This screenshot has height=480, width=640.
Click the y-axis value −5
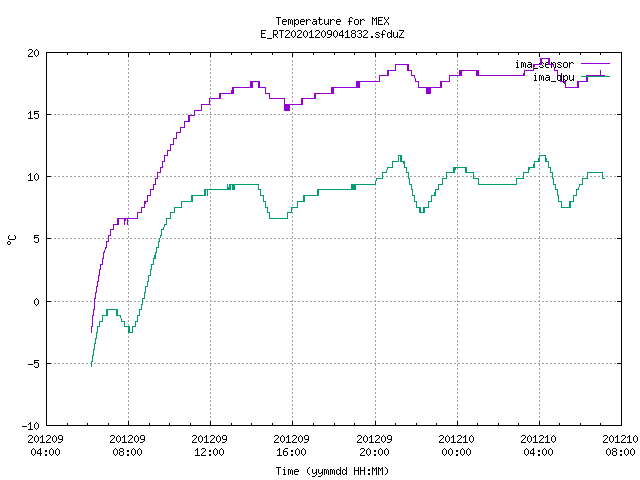click(x=31, y=364)
